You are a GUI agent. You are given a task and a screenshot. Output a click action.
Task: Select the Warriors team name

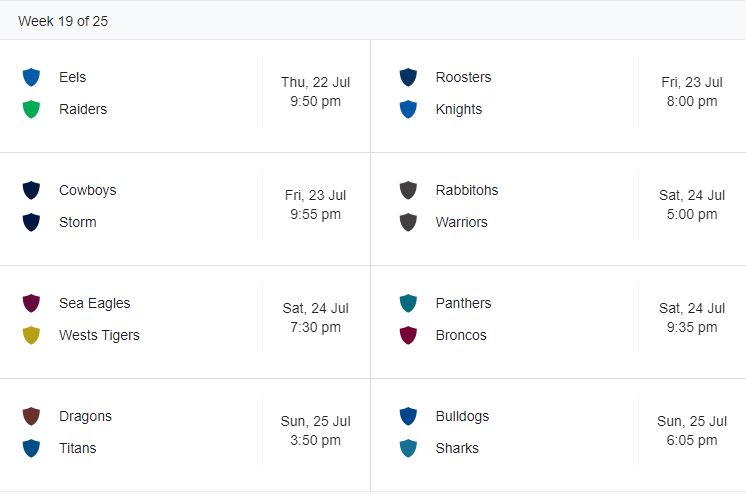coord(461,222)
